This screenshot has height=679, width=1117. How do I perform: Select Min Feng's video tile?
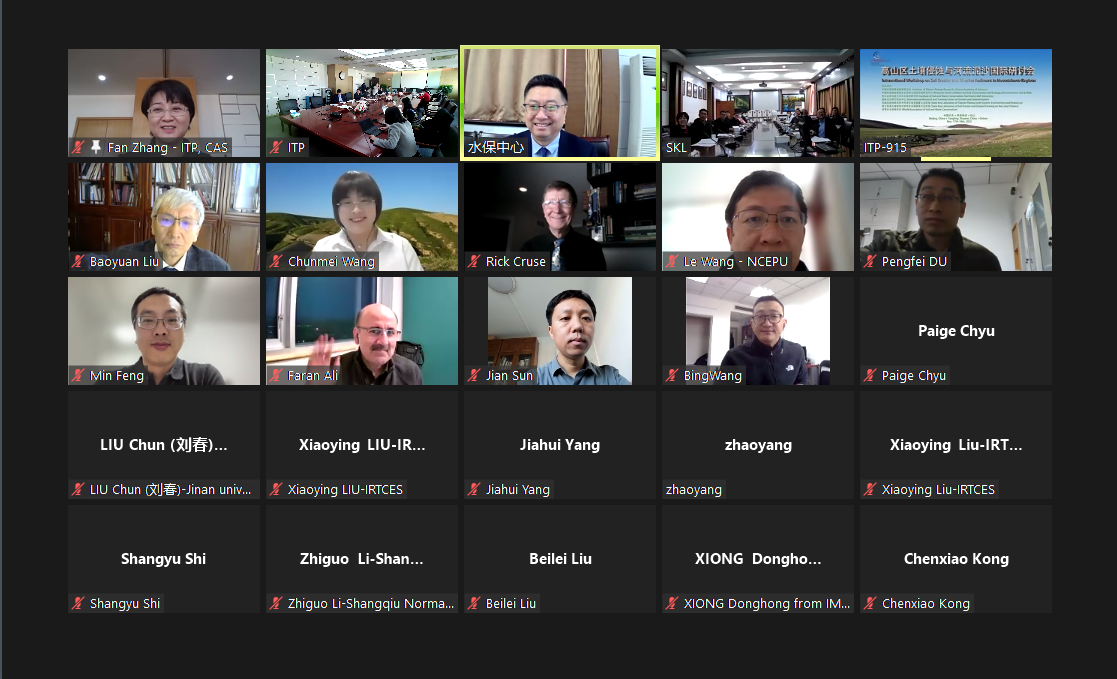click(x=164, y=331)
